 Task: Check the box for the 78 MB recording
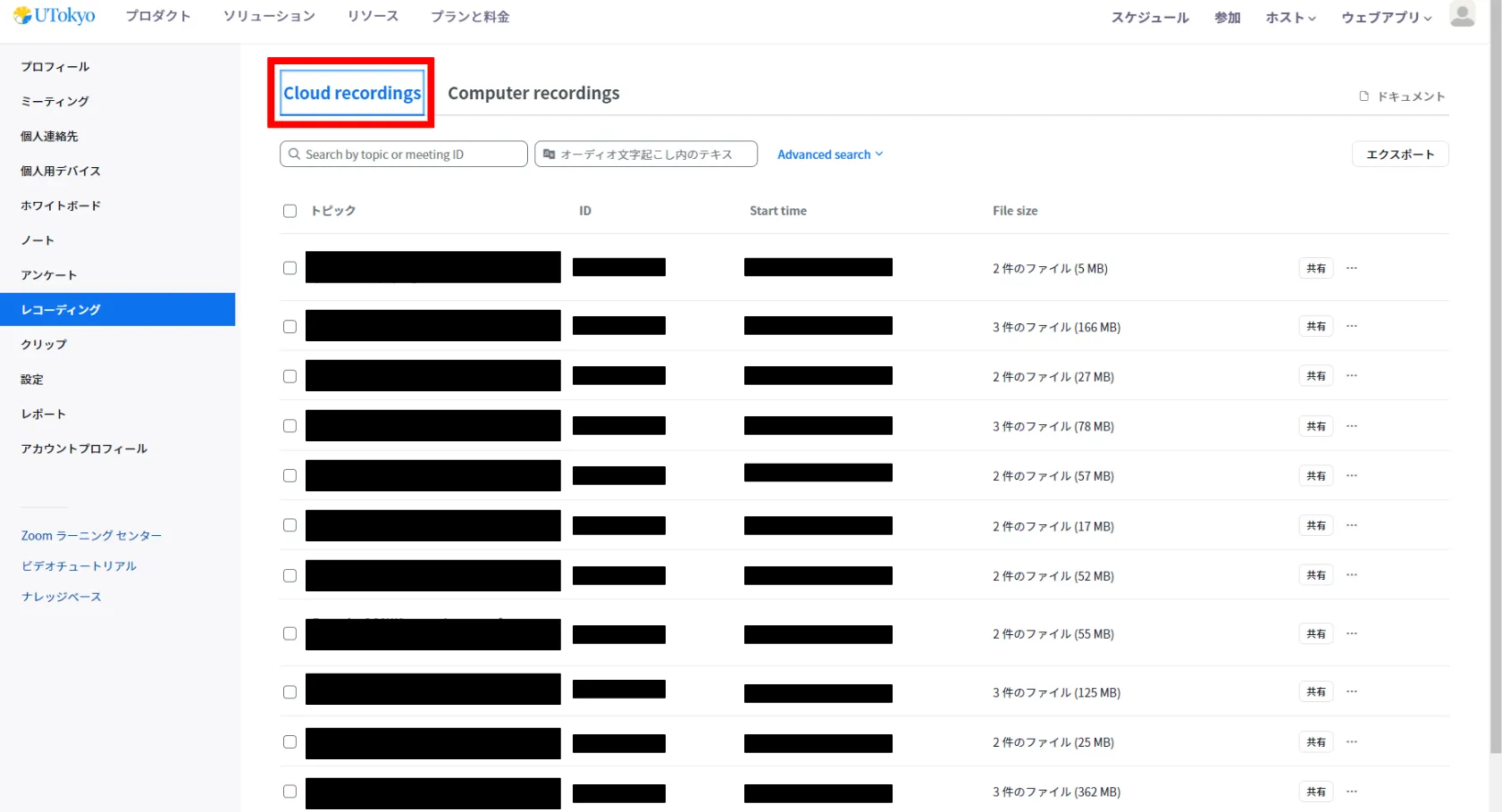tap(289, 426)
